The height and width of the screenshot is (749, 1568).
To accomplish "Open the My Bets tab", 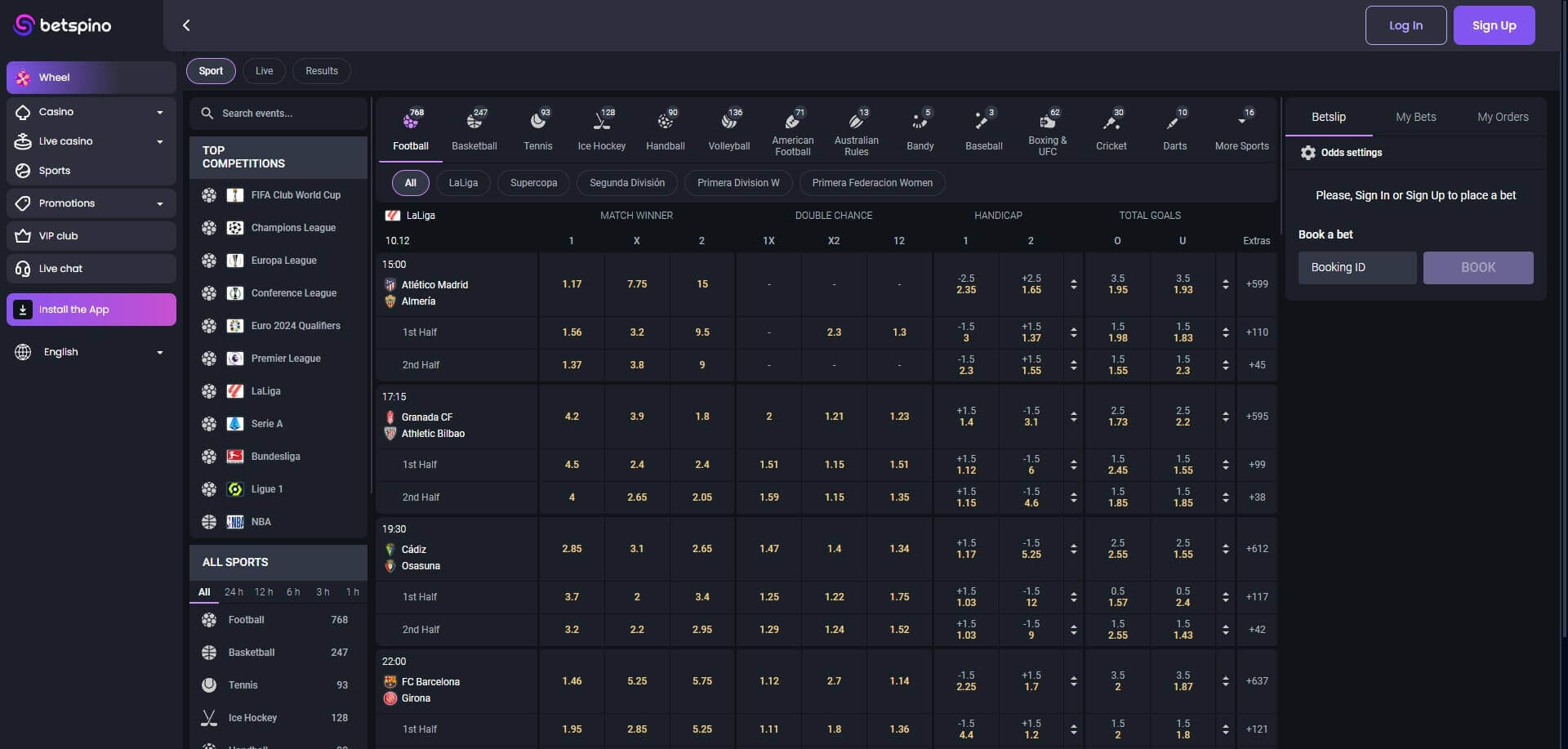I will (x=1416, y=117).
